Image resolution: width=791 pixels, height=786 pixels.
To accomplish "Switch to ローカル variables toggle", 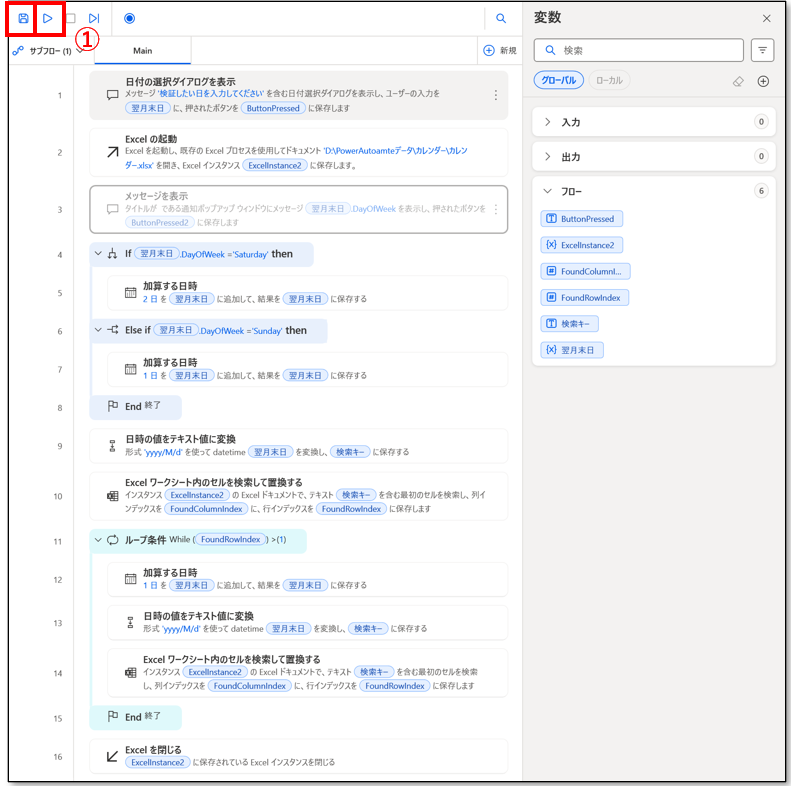I will coord(609,81).
